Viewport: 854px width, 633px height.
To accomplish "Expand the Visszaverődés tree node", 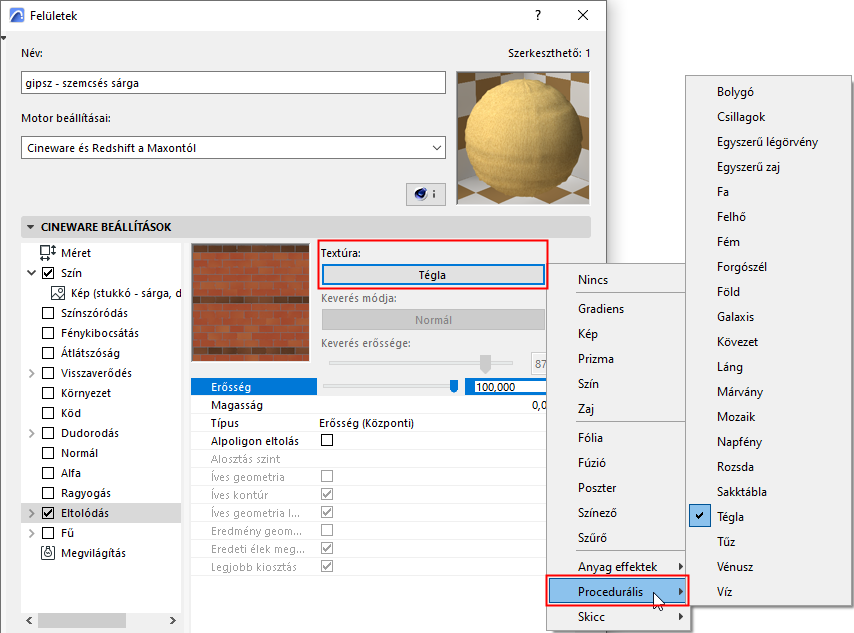I will [x=32, y=373].
